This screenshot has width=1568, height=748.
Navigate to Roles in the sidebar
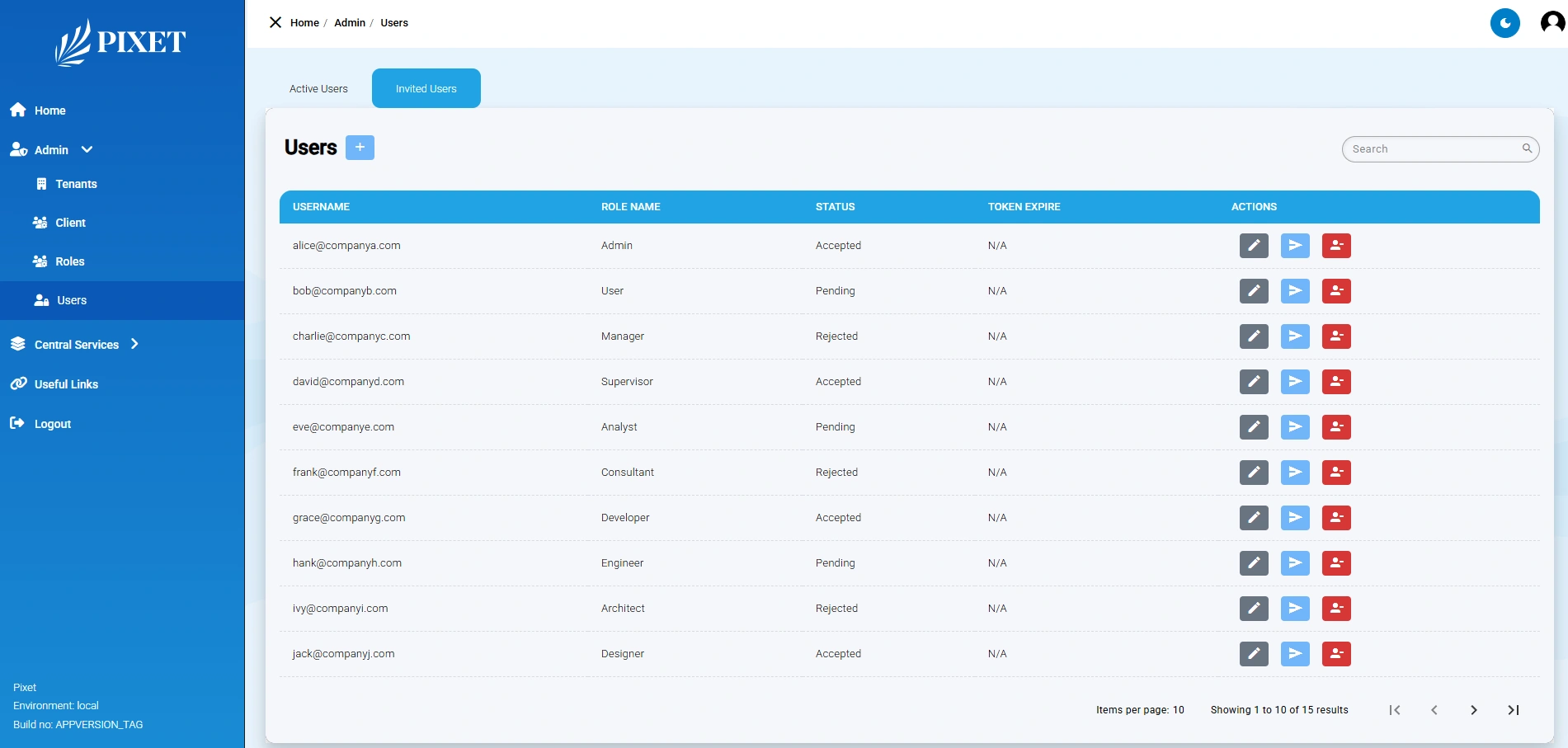coord(69,261)
